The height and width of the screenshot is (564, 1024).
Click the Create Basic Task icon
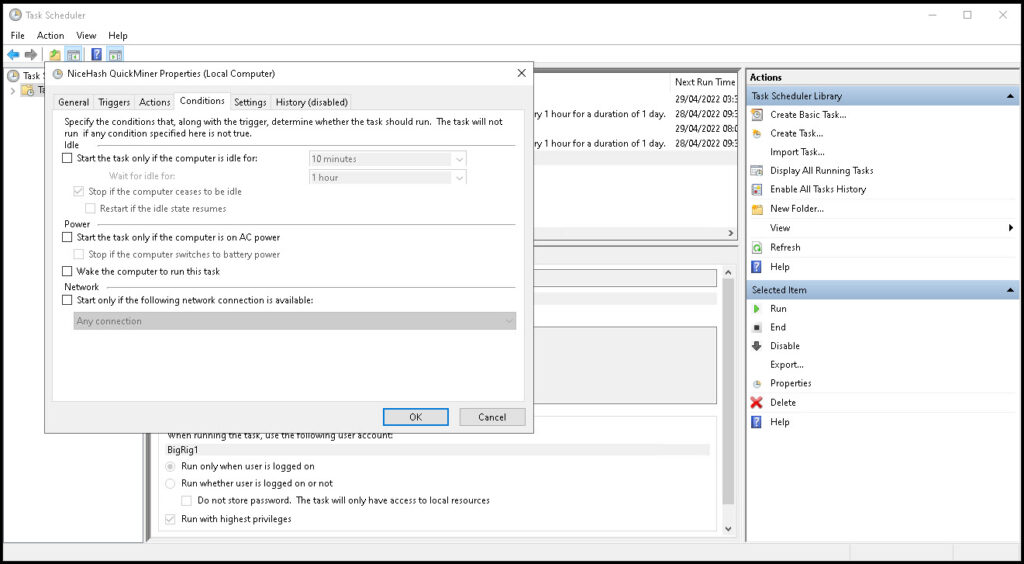click(x=757, y=114)
